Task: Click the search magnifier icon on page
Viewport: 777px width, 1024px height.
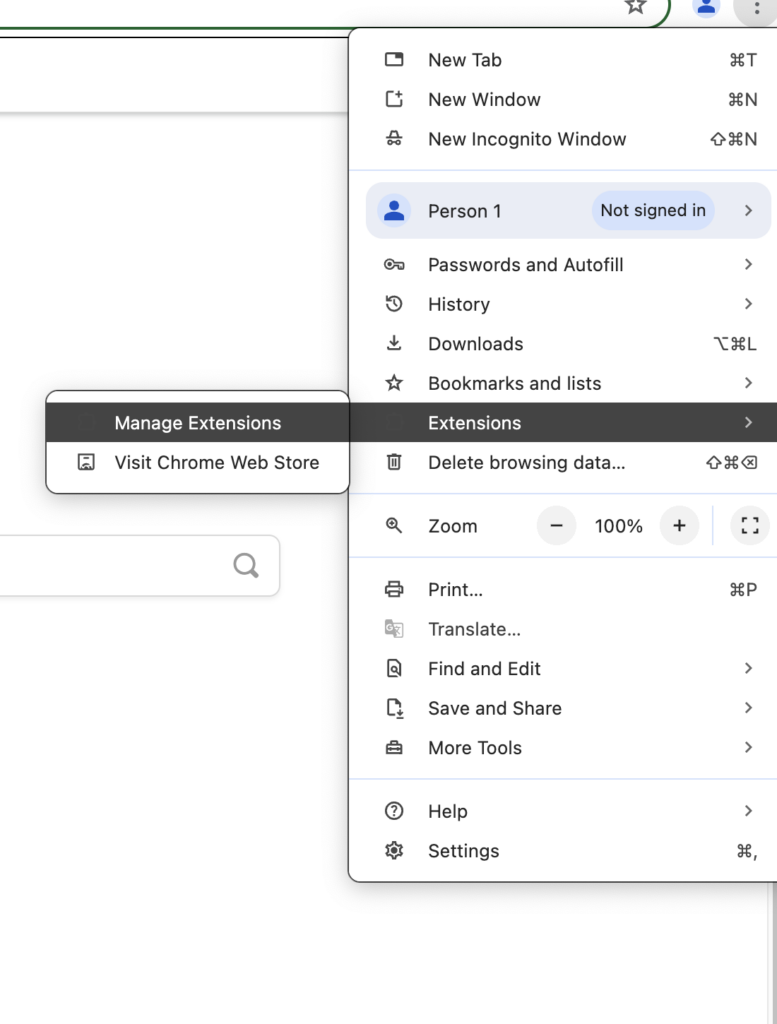Action: tap(246, 566)
